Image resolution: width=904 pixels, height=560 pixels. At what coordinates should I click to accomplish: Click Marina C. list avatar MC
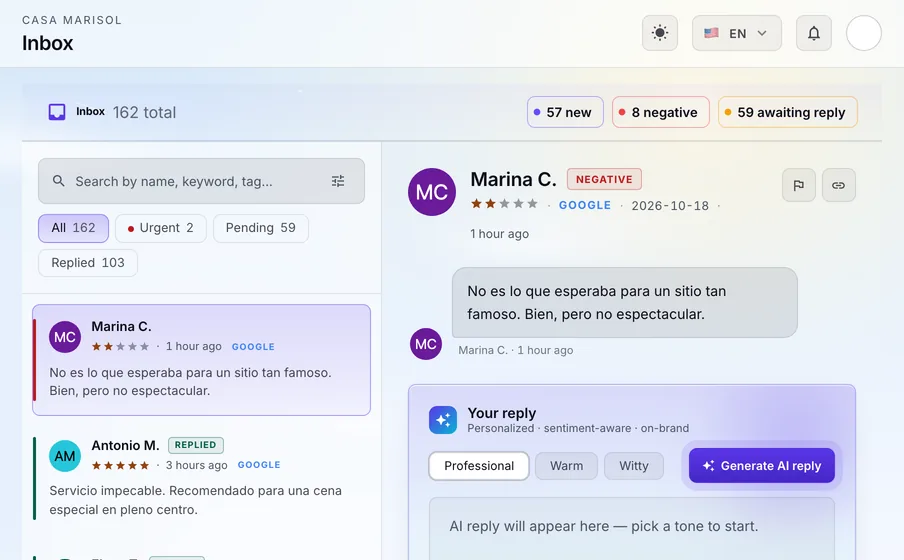pos(65,337)
